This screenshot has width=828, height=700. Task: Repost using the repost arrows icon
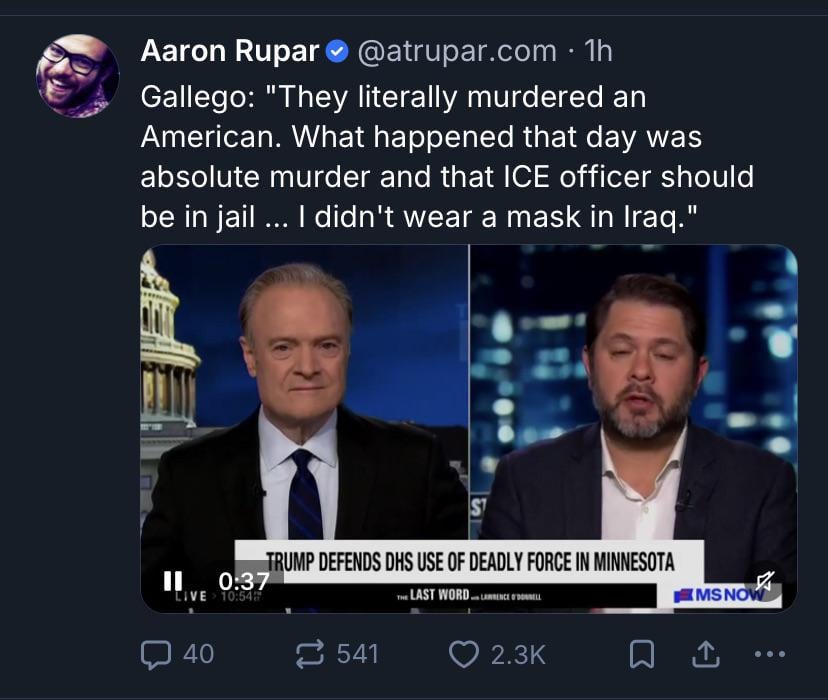pyautogui.click(x=308, y=654)
